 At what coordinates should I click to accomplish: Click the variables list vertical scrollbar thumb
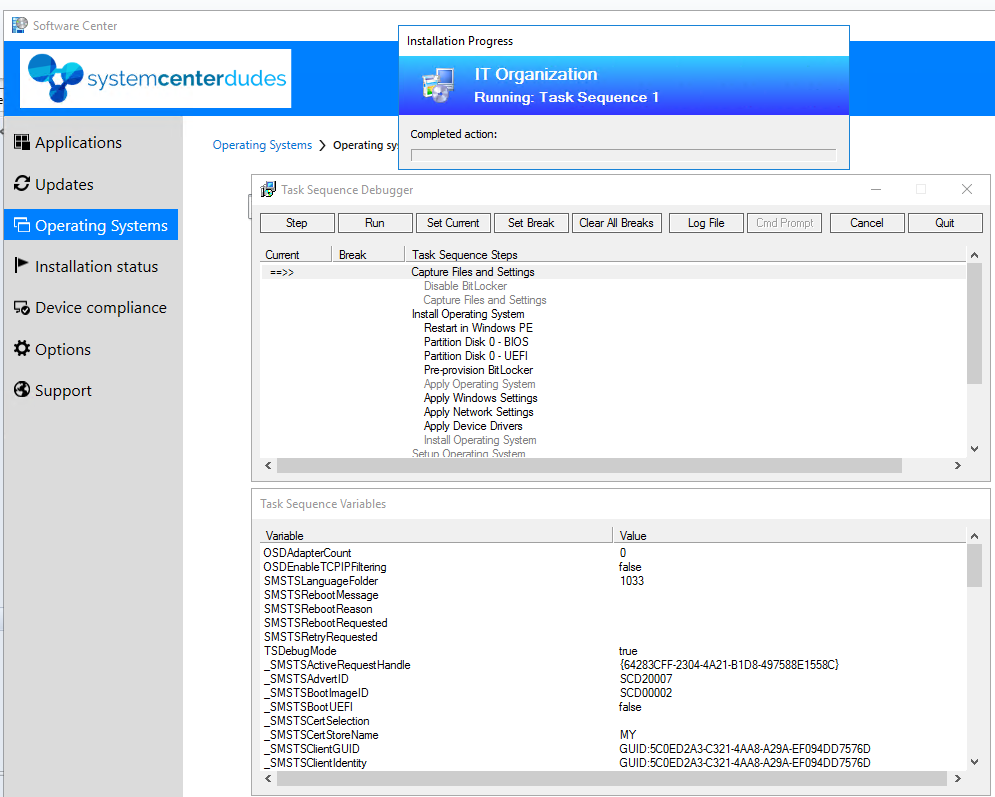pyautogui.click(x=974, y=566)
